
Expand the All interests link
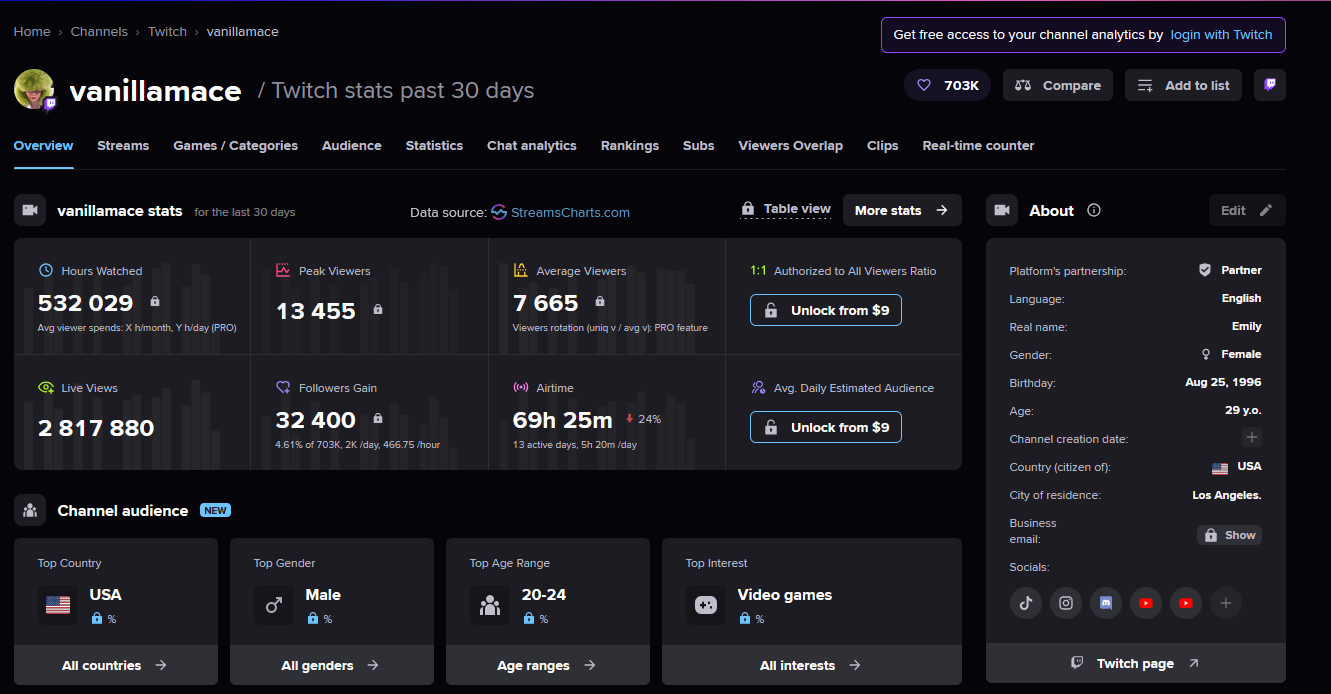point(811,665)
